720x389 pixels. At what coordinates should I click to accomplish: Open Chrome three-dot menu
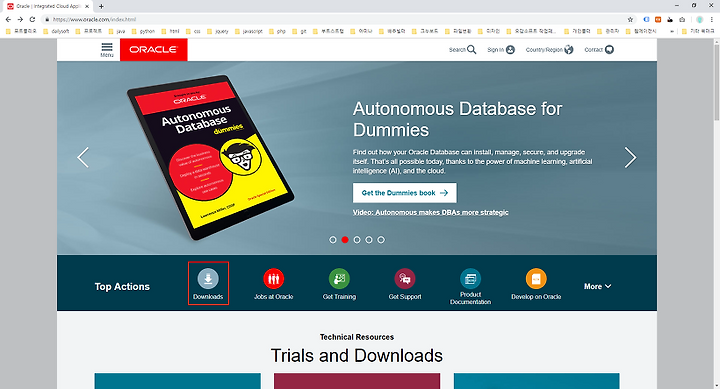coord(712,19)
